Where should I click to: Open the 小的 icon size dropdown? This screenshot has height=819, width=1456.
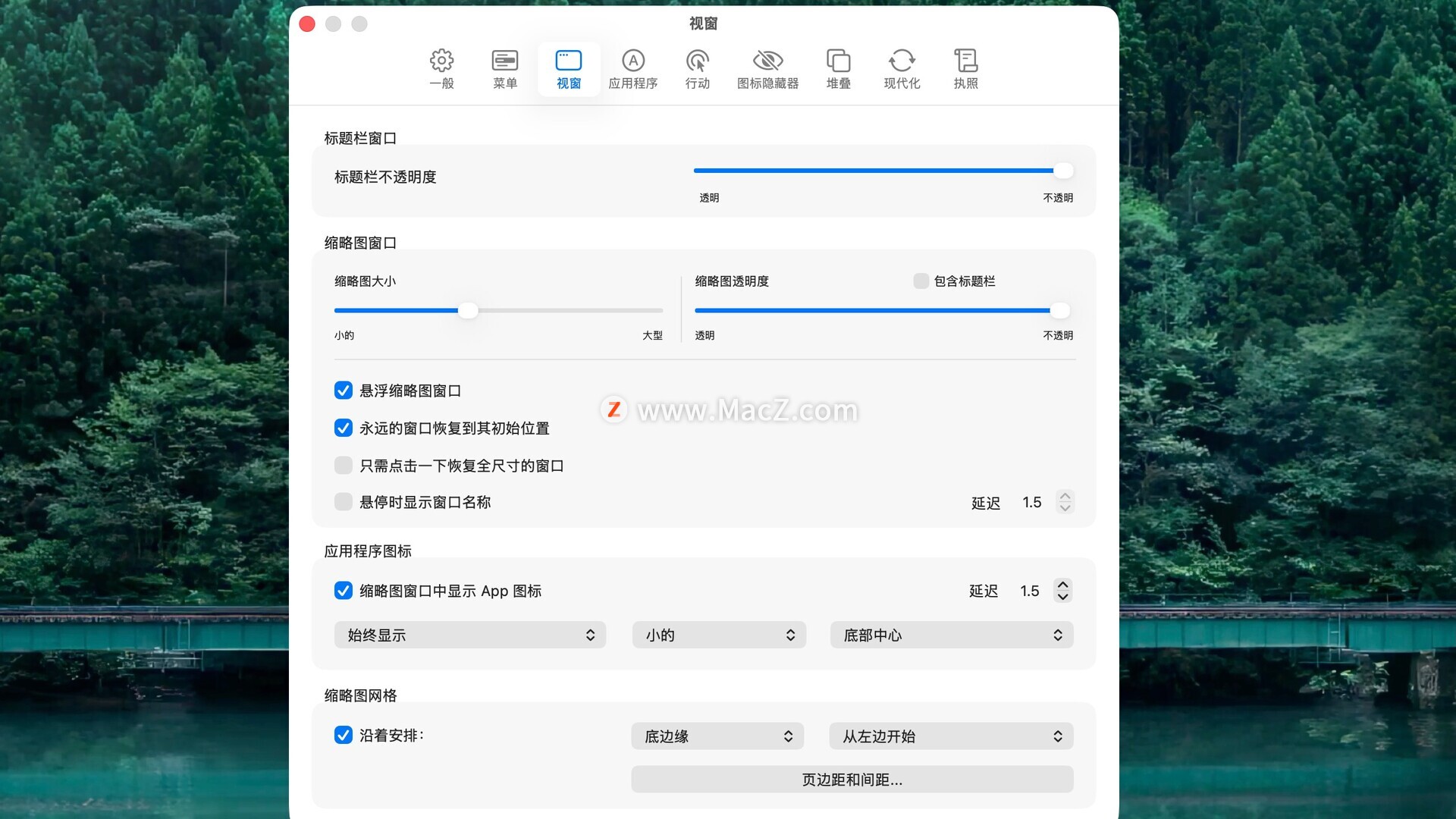(719, 635)
